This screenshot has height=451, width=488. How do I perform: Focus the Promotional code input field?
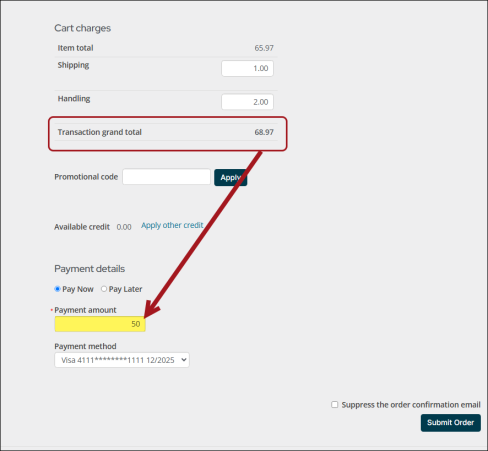(x=166, y=177)
